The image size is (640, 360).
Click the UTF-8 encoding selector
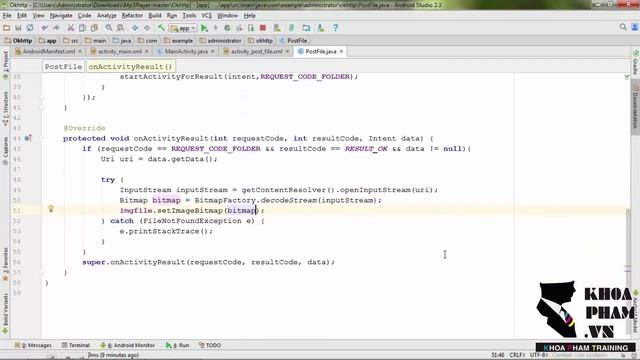539,355
